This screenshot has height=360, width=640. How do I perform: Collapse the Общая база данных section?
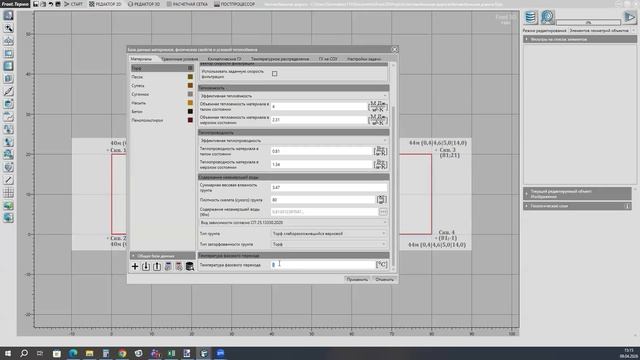(x=162, y=256)
